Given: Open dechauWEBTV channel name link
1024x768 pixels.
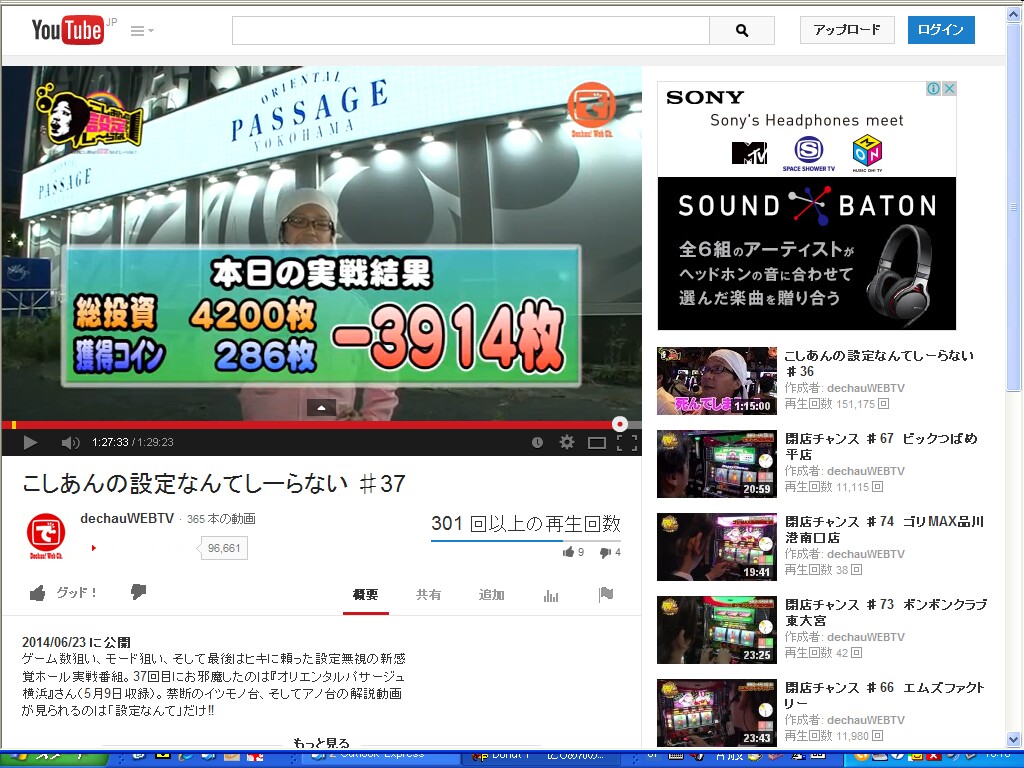Looking at the screenshot, I should pyautogui.click(x=127, y=519).
